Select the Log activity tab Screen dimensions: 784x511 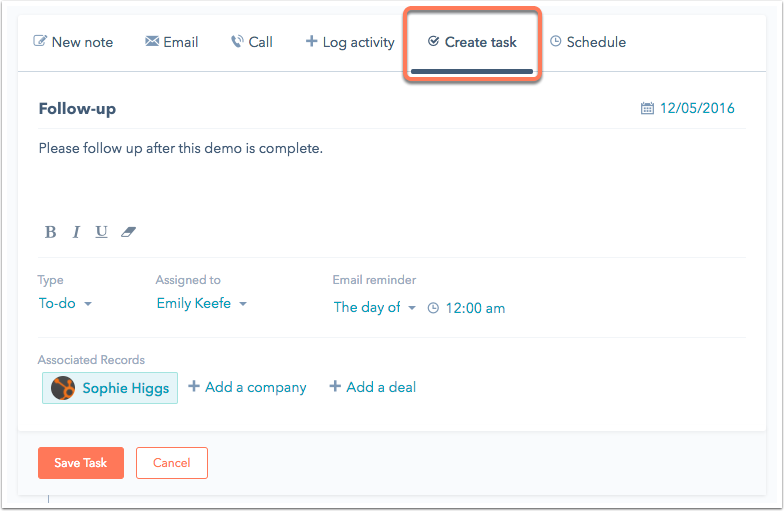(x=349, y=42)
